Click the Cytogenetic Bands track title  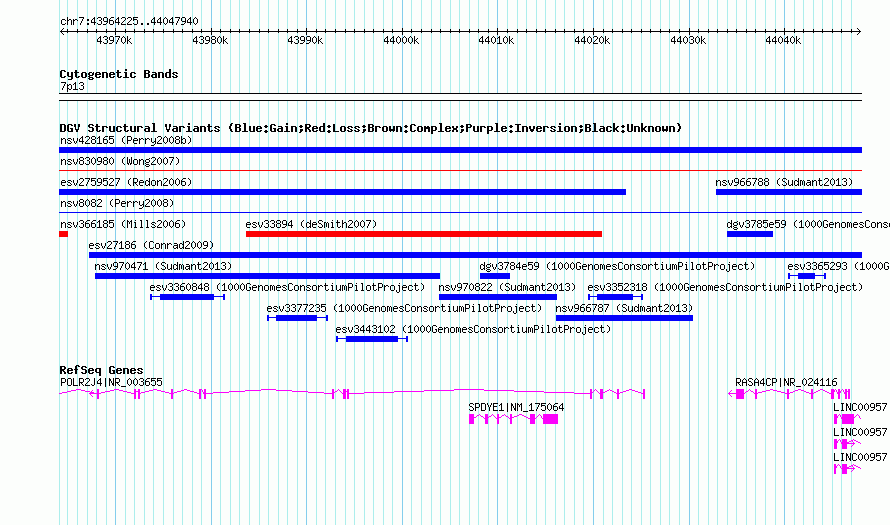[119, 74]
